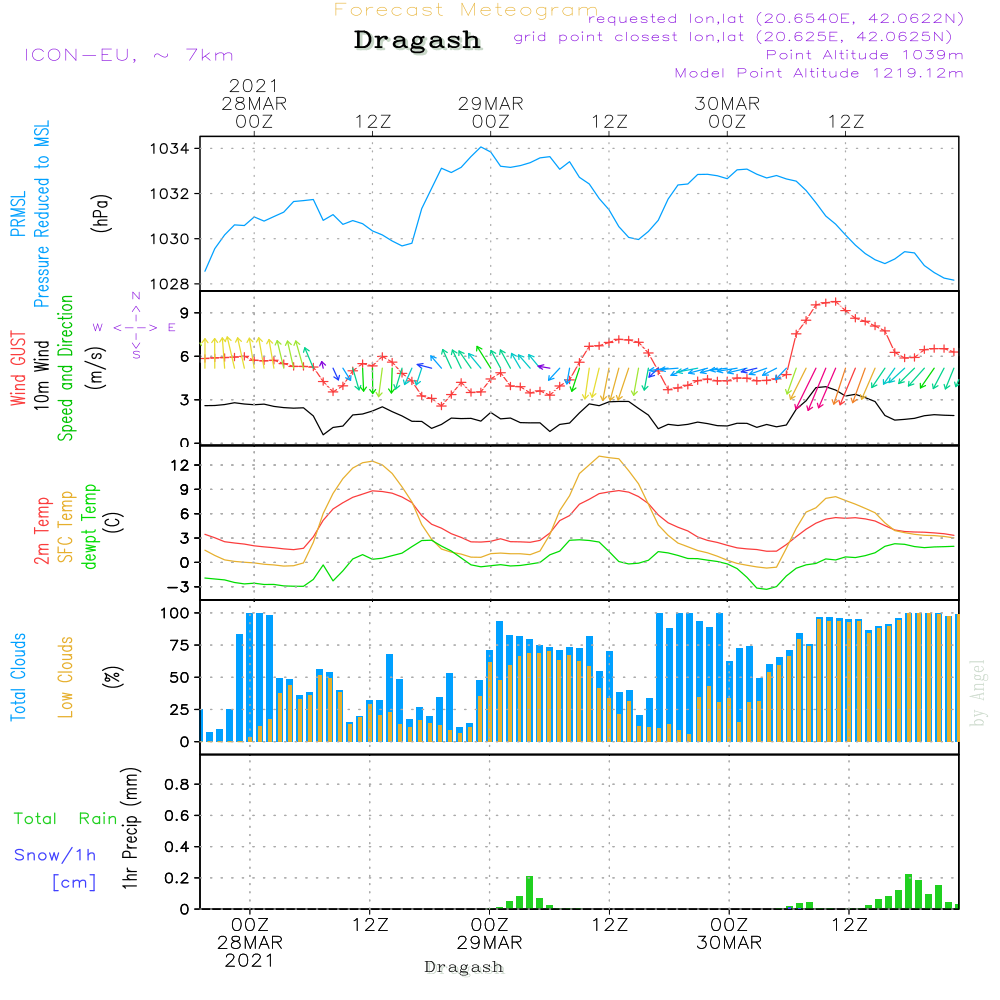Viewport: 1000px width, 1000px height.
Task: Click the requested lon,lat coordinates text
Action: click(775, 19)
